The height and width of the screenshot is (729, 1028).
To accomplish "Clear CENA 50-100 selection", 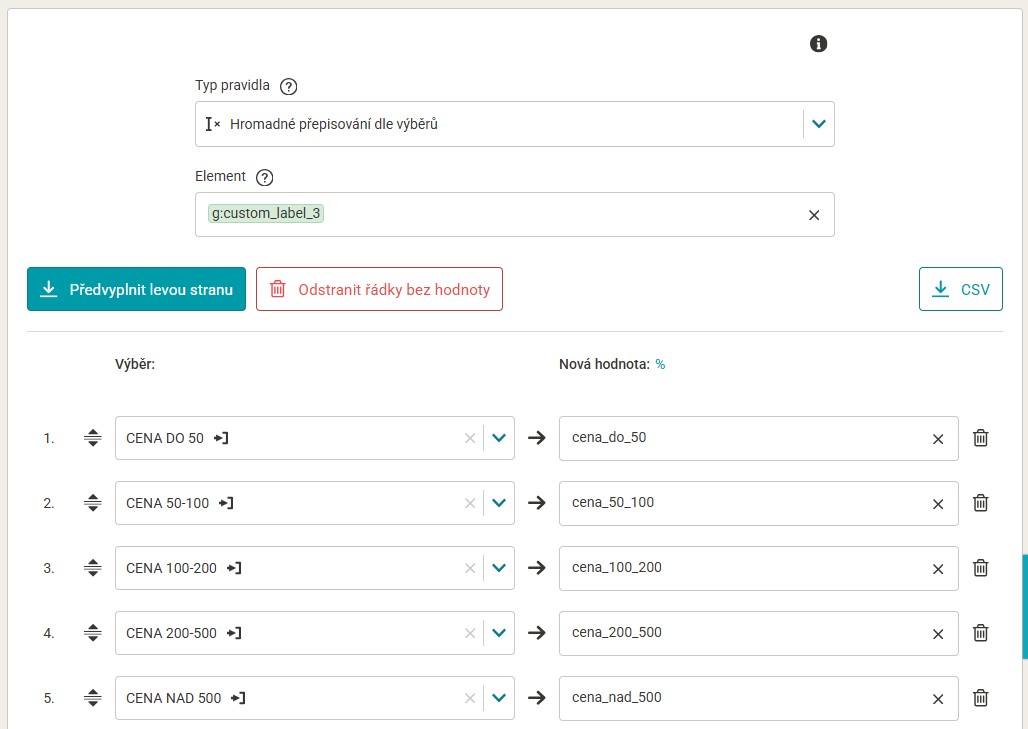I will (x=470, y=504).
